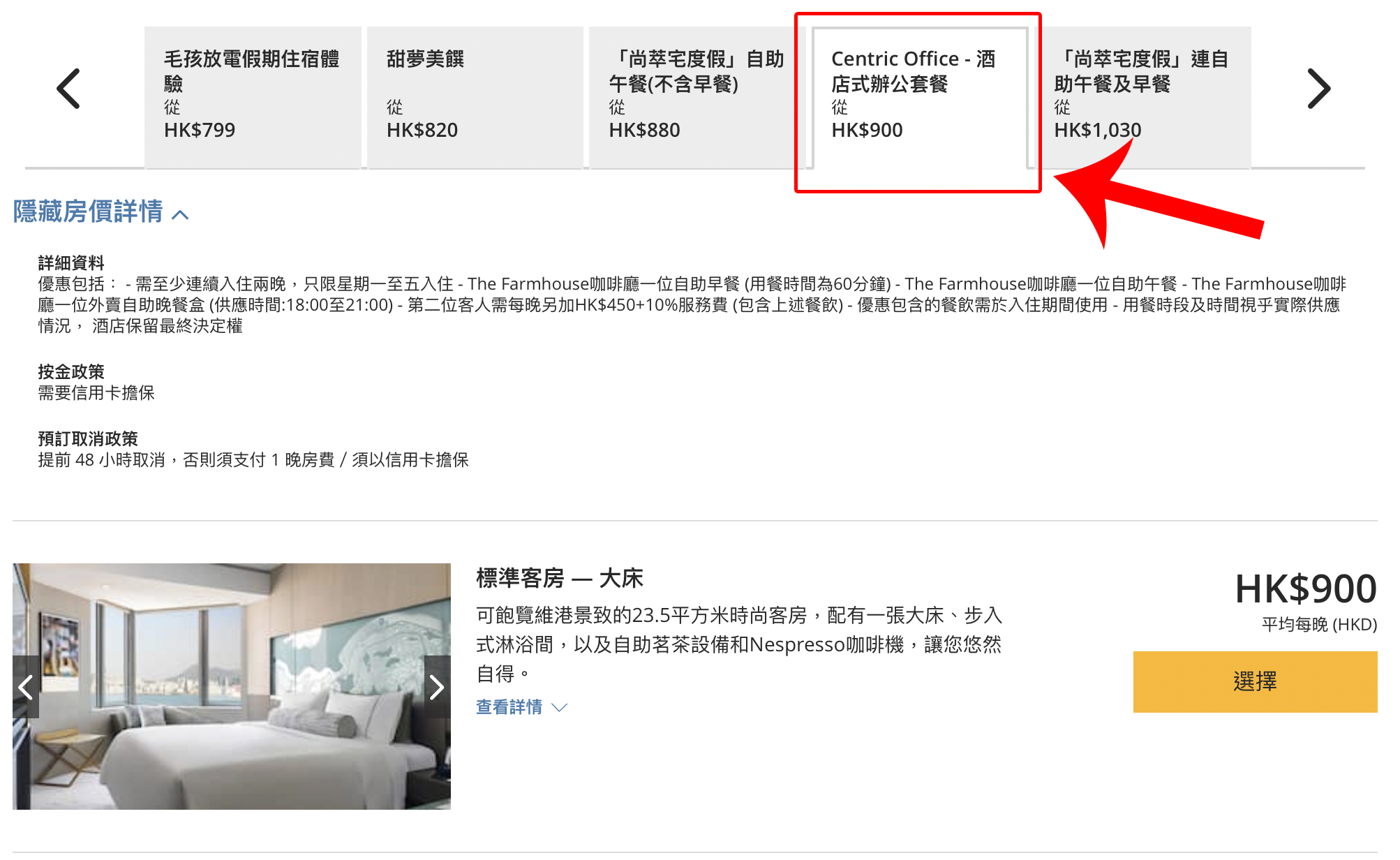Go to previous rate packages with left arrow
This screenshot has height=860, width=1400.
(68, 89)
